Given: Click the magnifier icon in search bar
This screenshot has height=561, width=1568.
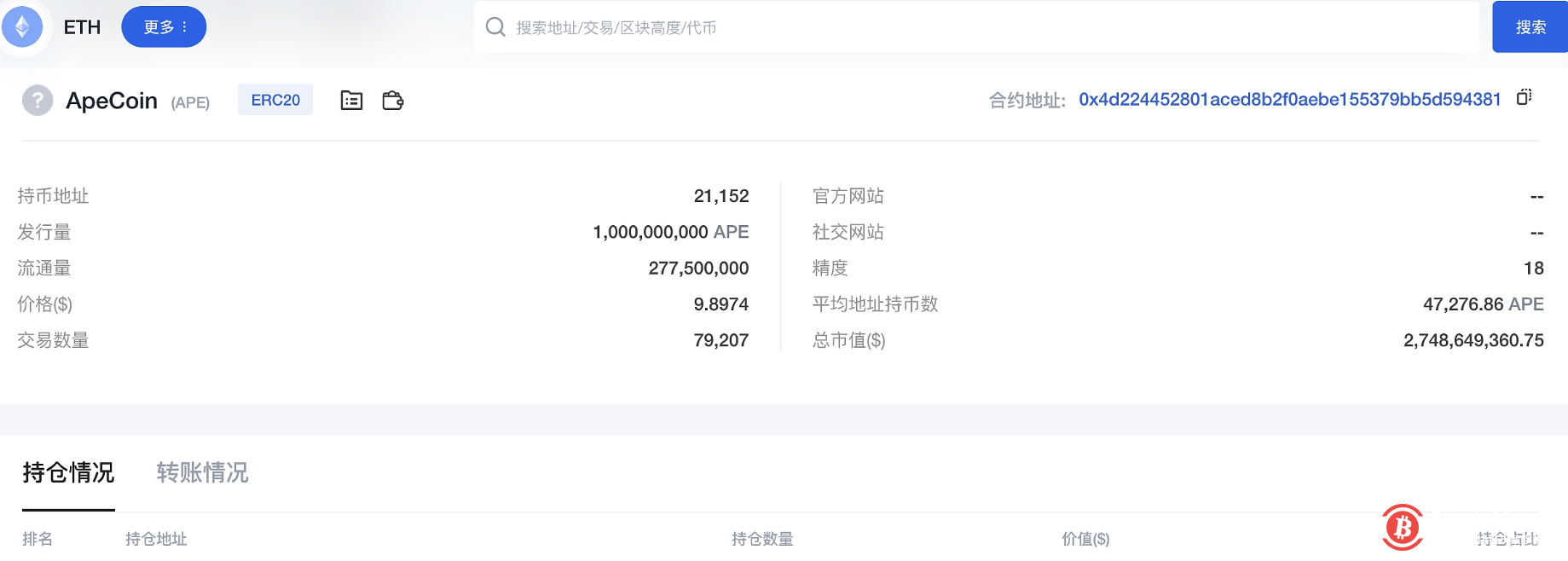Looking at the screenshot, I should pyautogui.click(x=495, y=27).
